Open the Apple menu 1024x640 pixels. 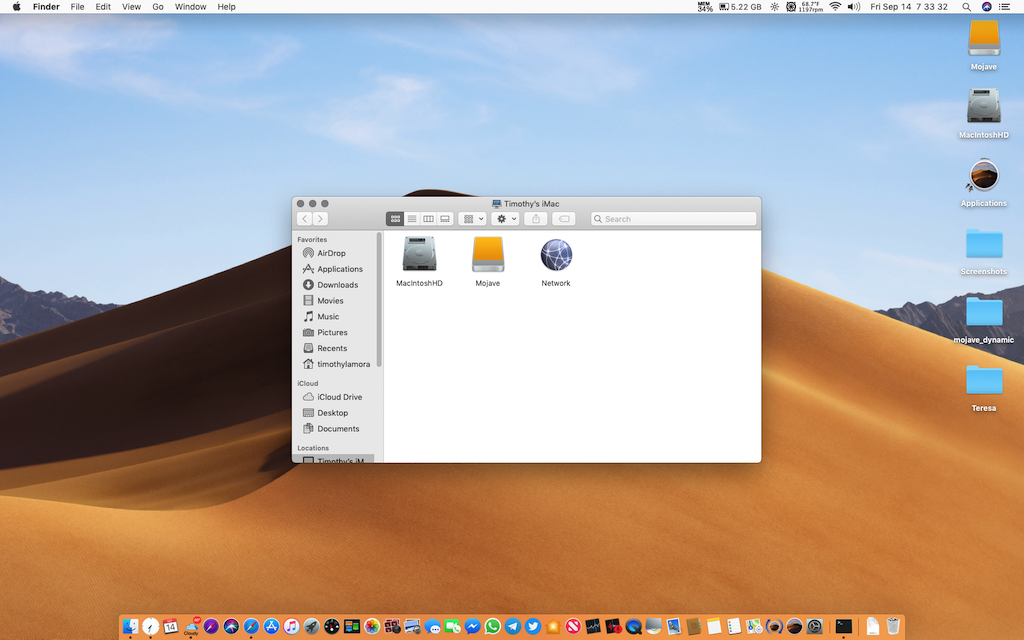[17, 7]
